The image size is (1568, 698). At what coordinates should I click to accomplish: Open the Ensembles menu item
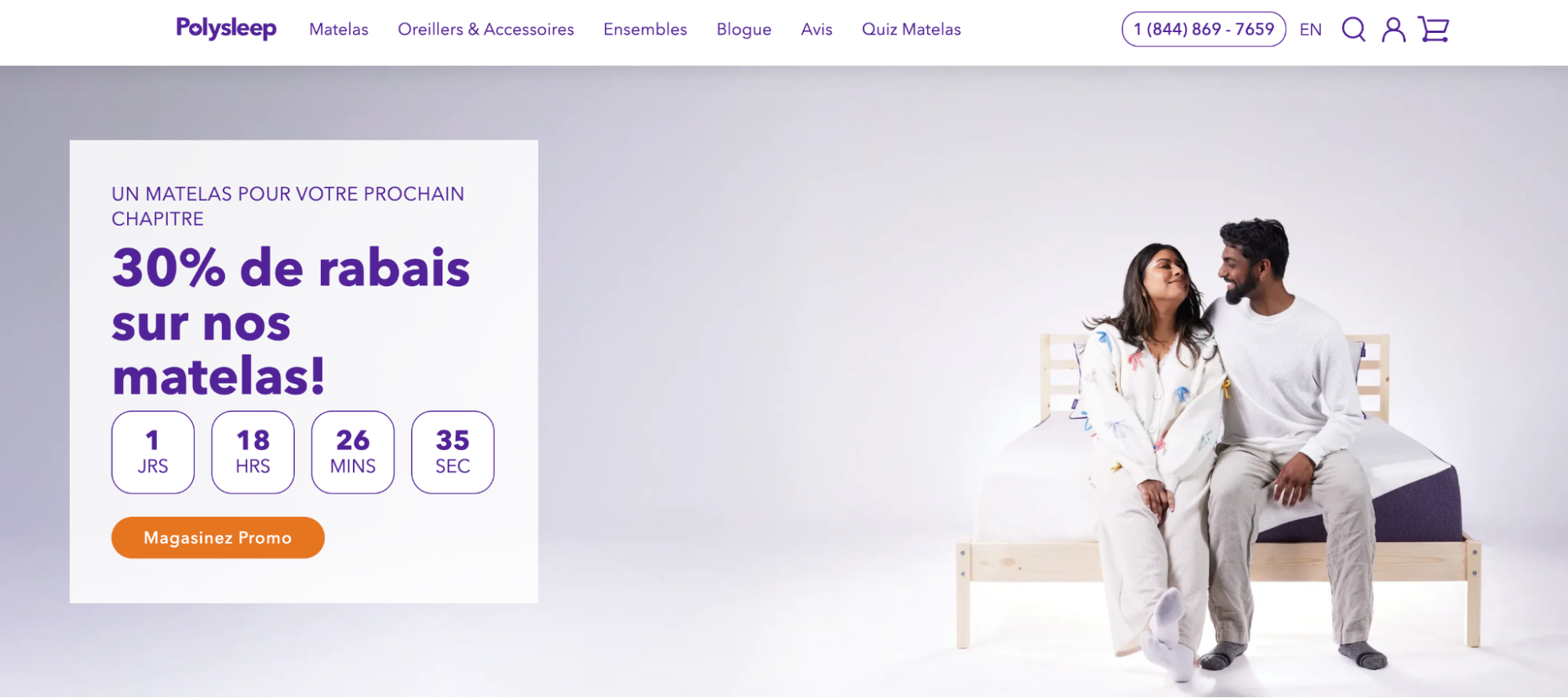coord(645,30)
